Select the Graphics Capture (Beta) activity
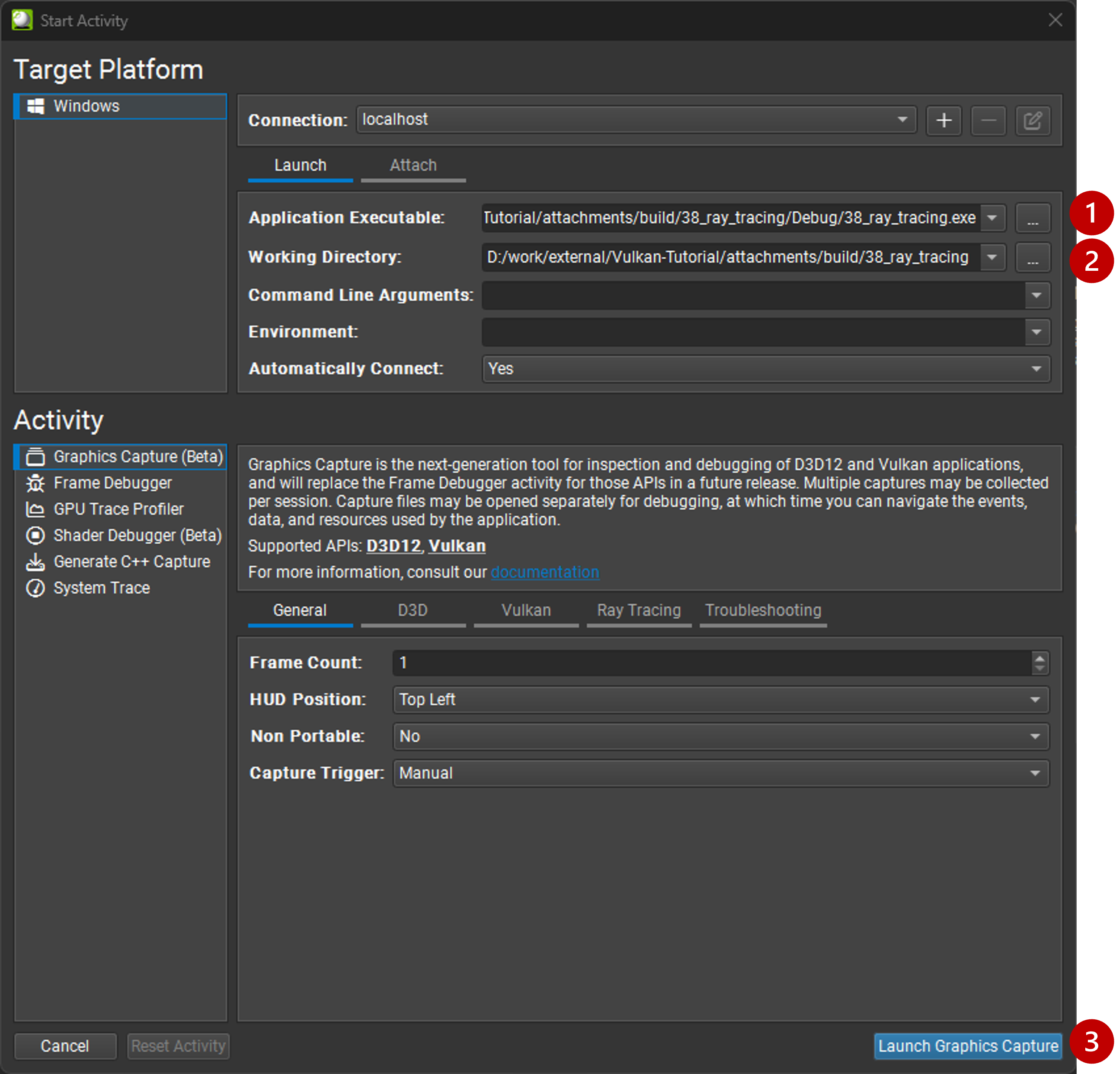This screenshot has width=1120, height=1074. [x=137, y=456]
